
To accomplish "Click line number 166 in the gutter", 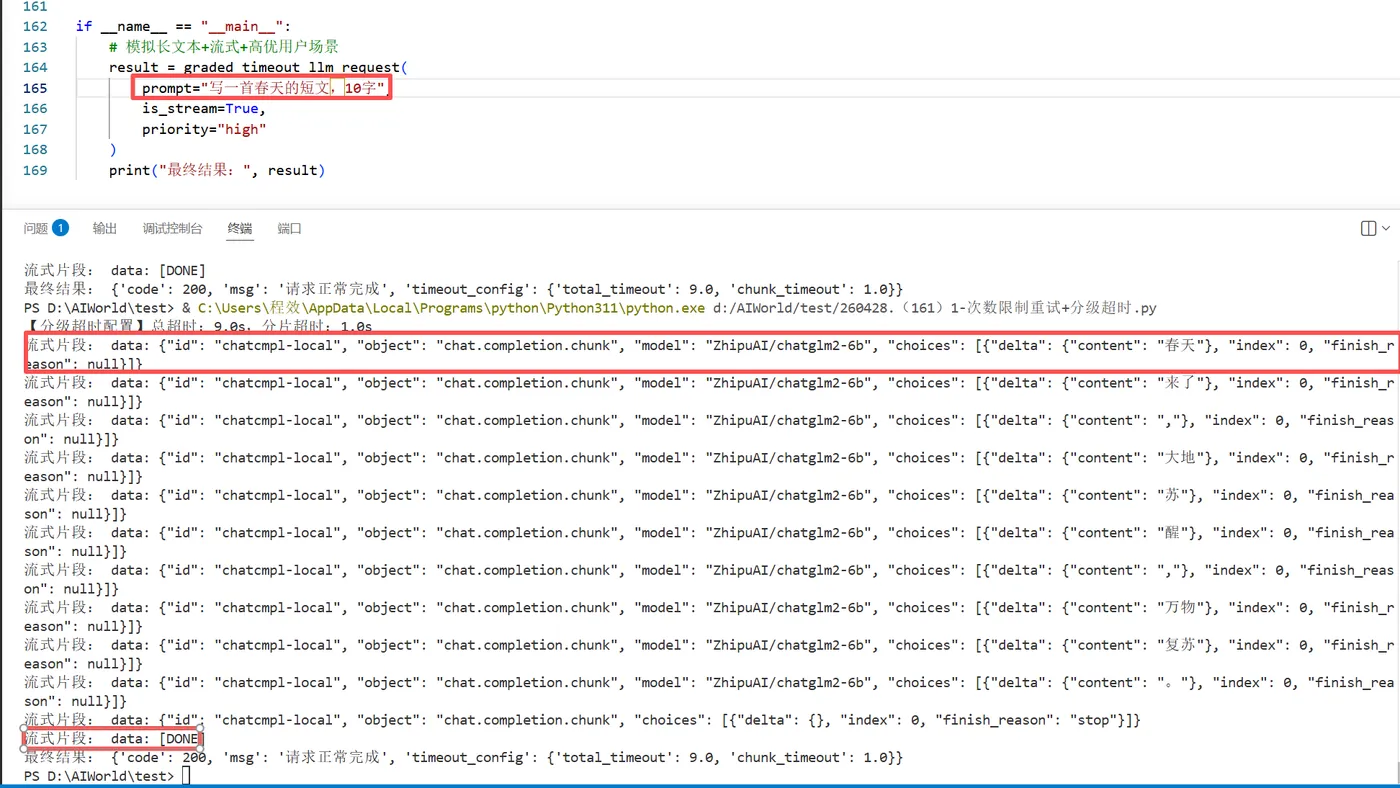I will click(x=35, y=108).
